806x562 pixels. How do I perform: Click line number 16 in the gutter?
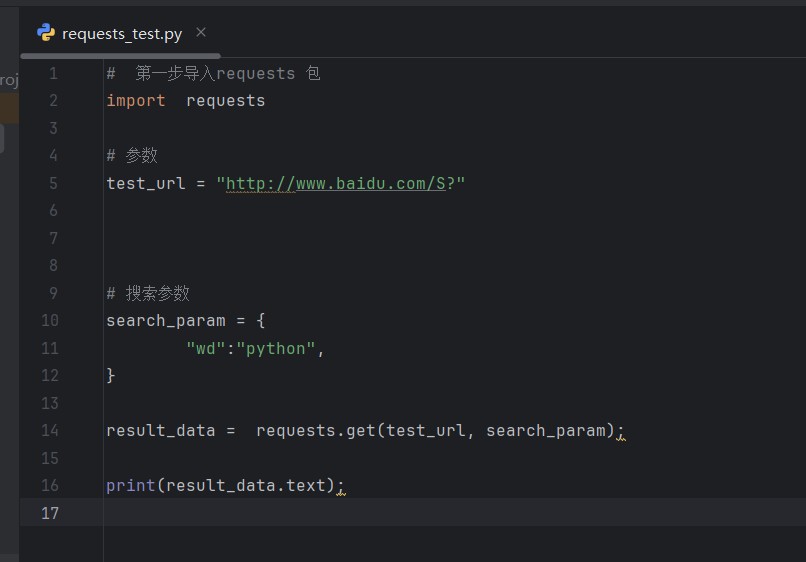[x=50, y=485]
